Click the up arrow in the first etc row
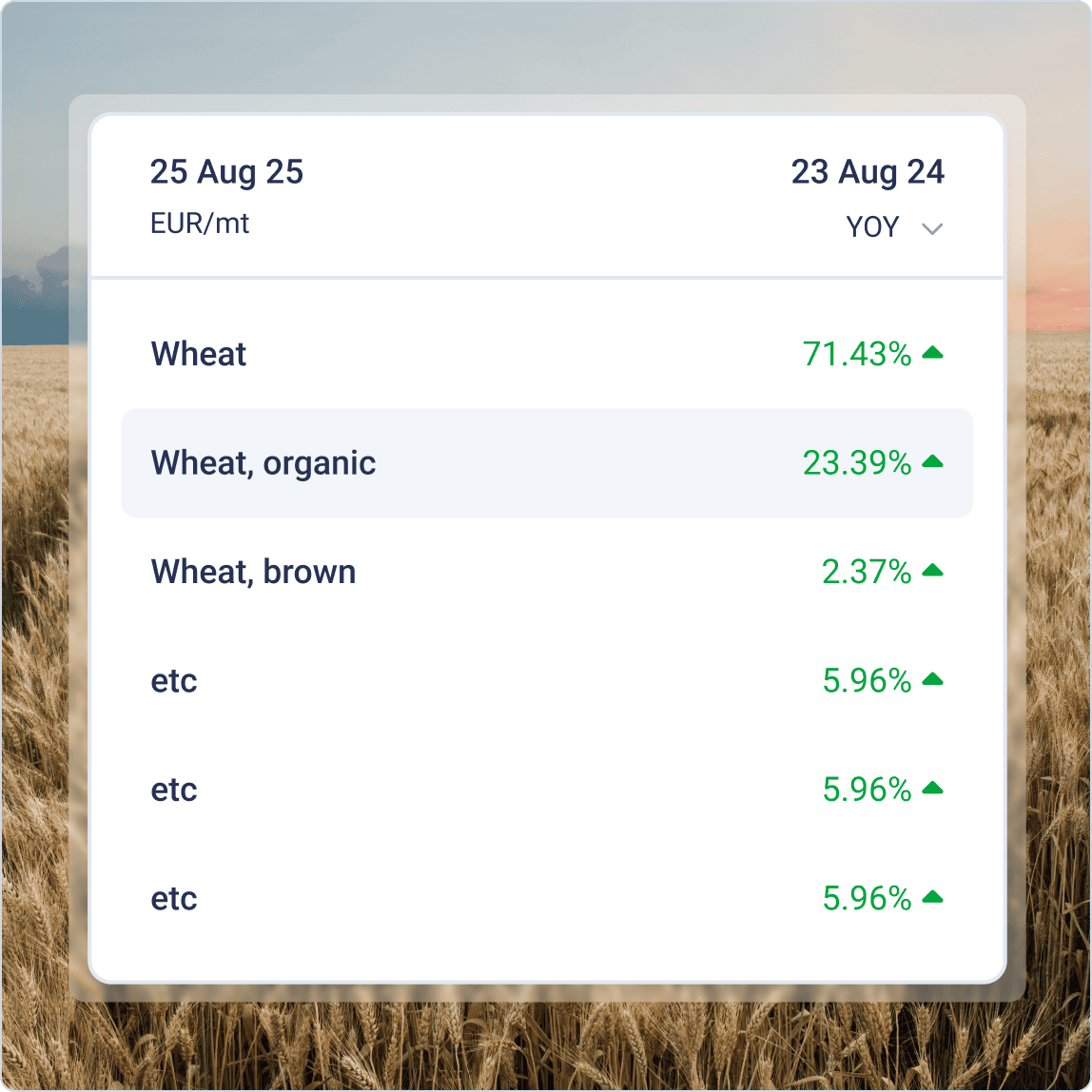Viewport: 1092px width, 1092px height. (932, 679)
